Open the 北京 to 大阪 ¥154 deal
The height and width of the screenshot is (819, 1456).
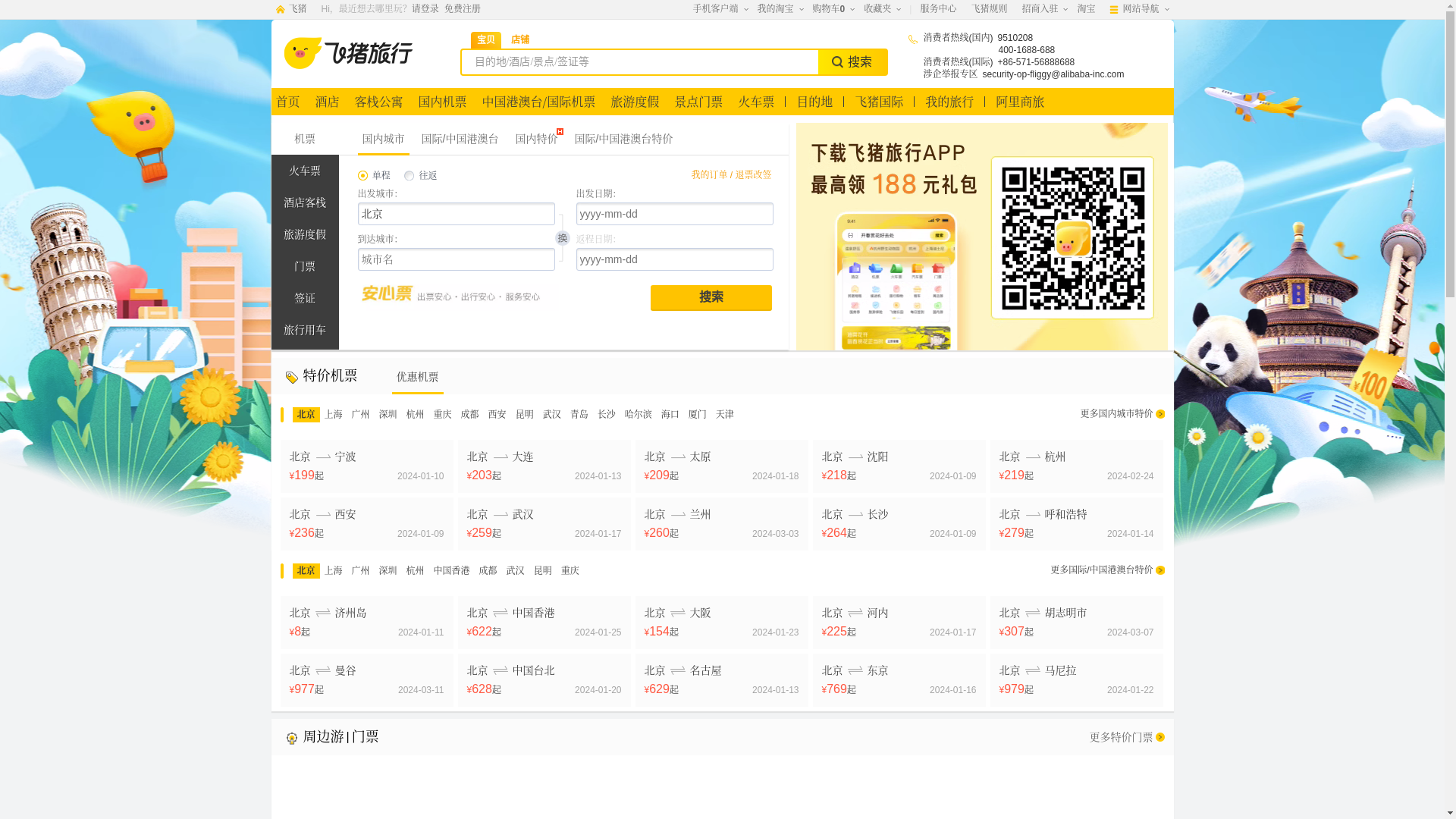tap(722, 623)
